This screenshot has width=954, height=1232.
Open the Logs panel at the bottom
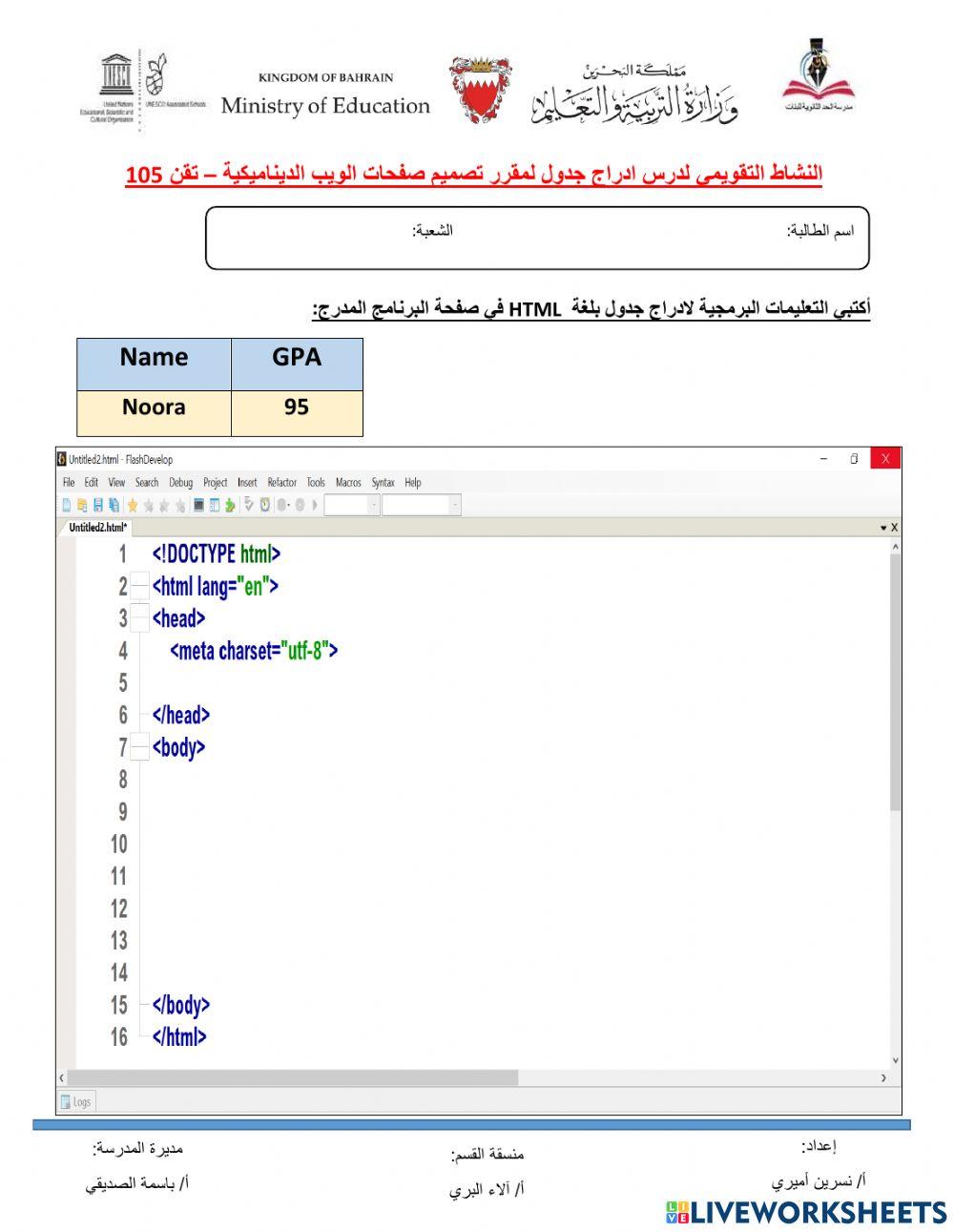coord(76,1101)
